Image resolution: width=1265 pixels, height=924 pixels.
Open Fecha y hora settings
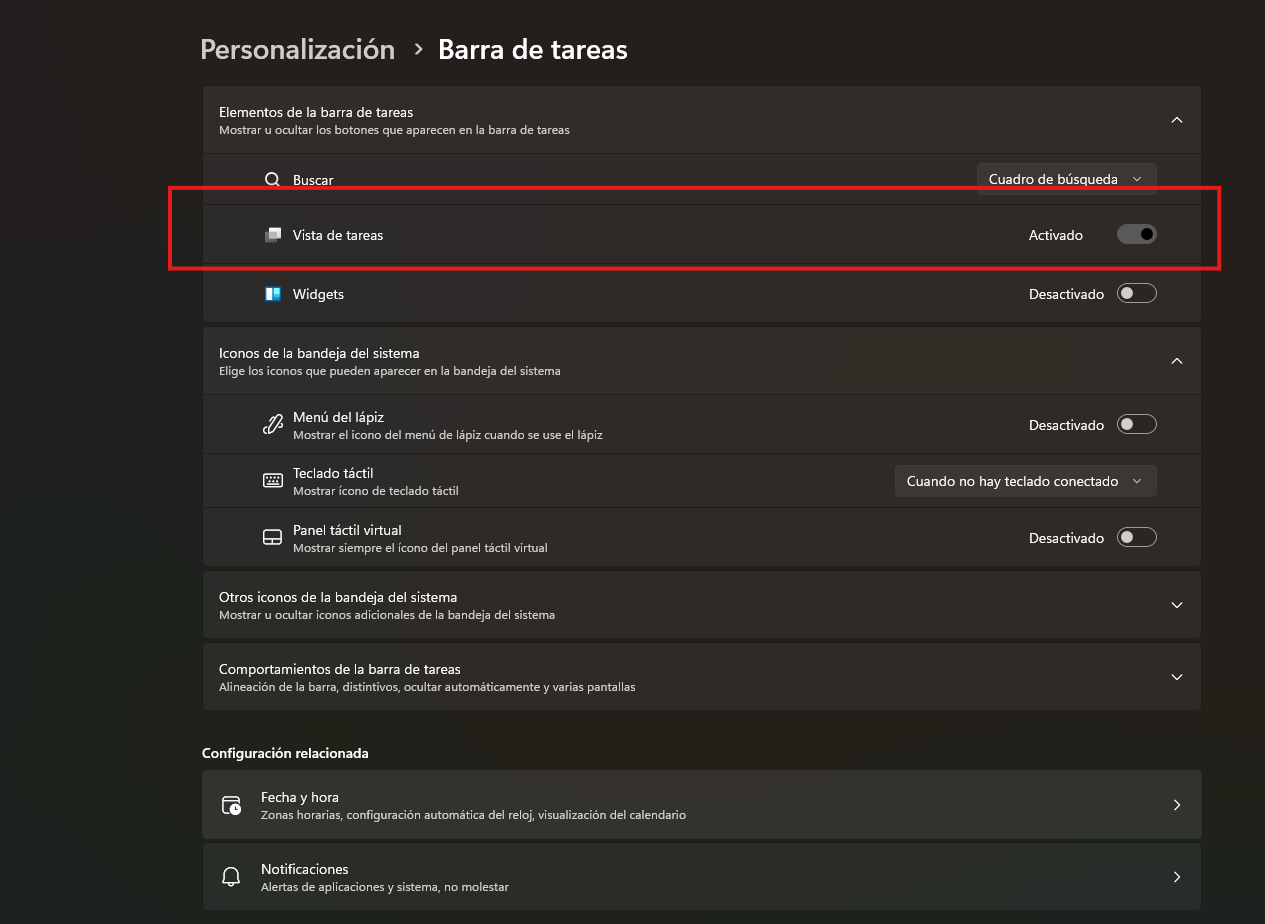coord(700,805)
